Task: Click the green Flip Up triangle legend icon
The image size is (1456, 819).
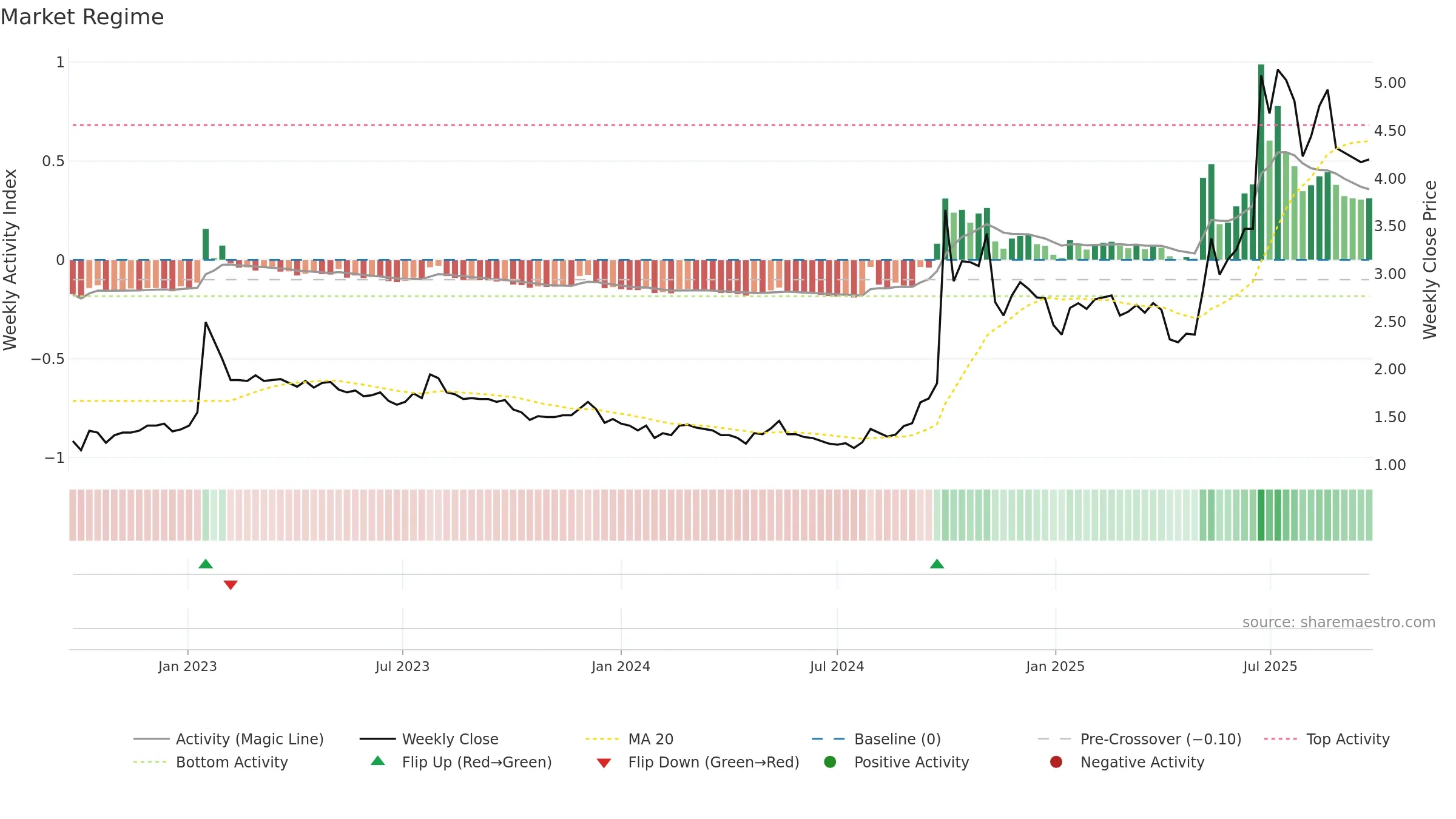Action: [378, 761]
